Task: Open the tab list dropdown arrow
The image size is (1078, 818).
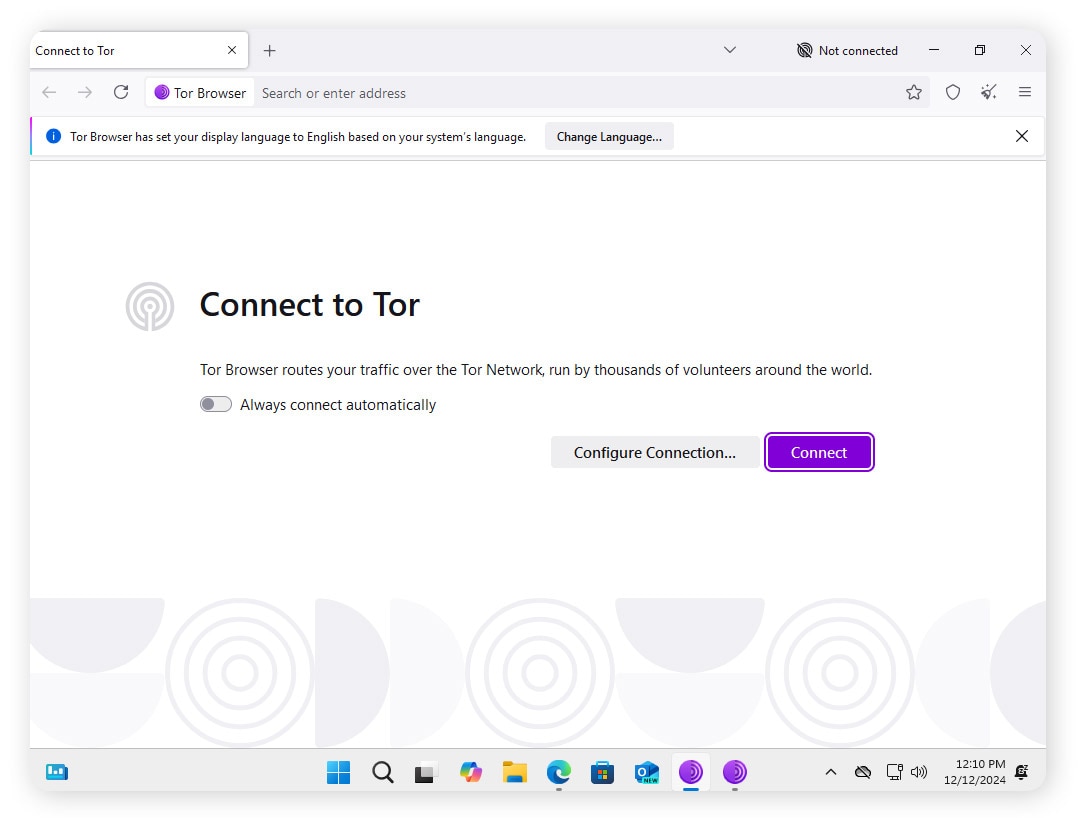Action: tap(730, 50)
